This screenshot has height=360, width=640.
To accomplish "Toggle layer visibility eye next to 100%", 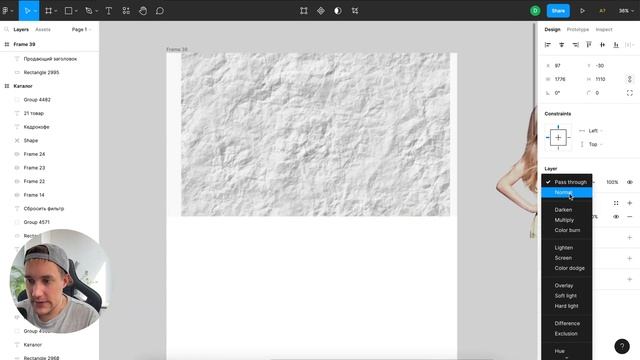I will tap(629, 182).
